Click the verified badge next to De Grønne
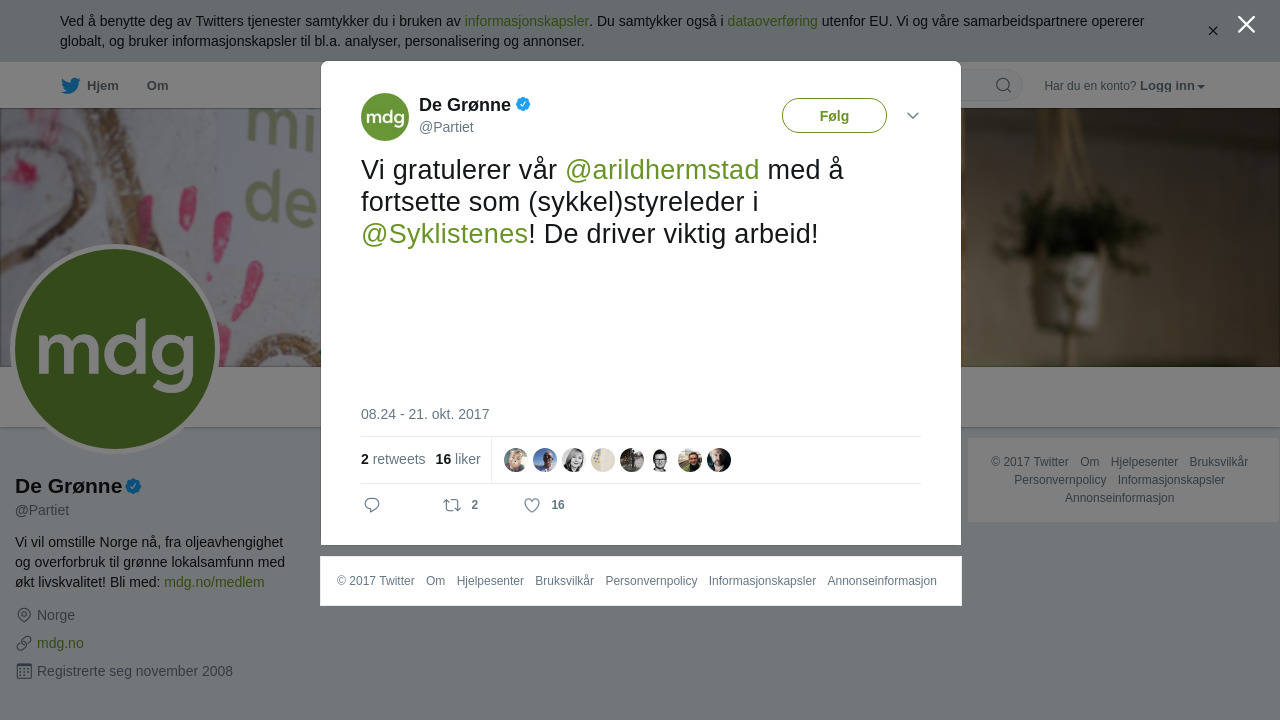 pos(523,104)
